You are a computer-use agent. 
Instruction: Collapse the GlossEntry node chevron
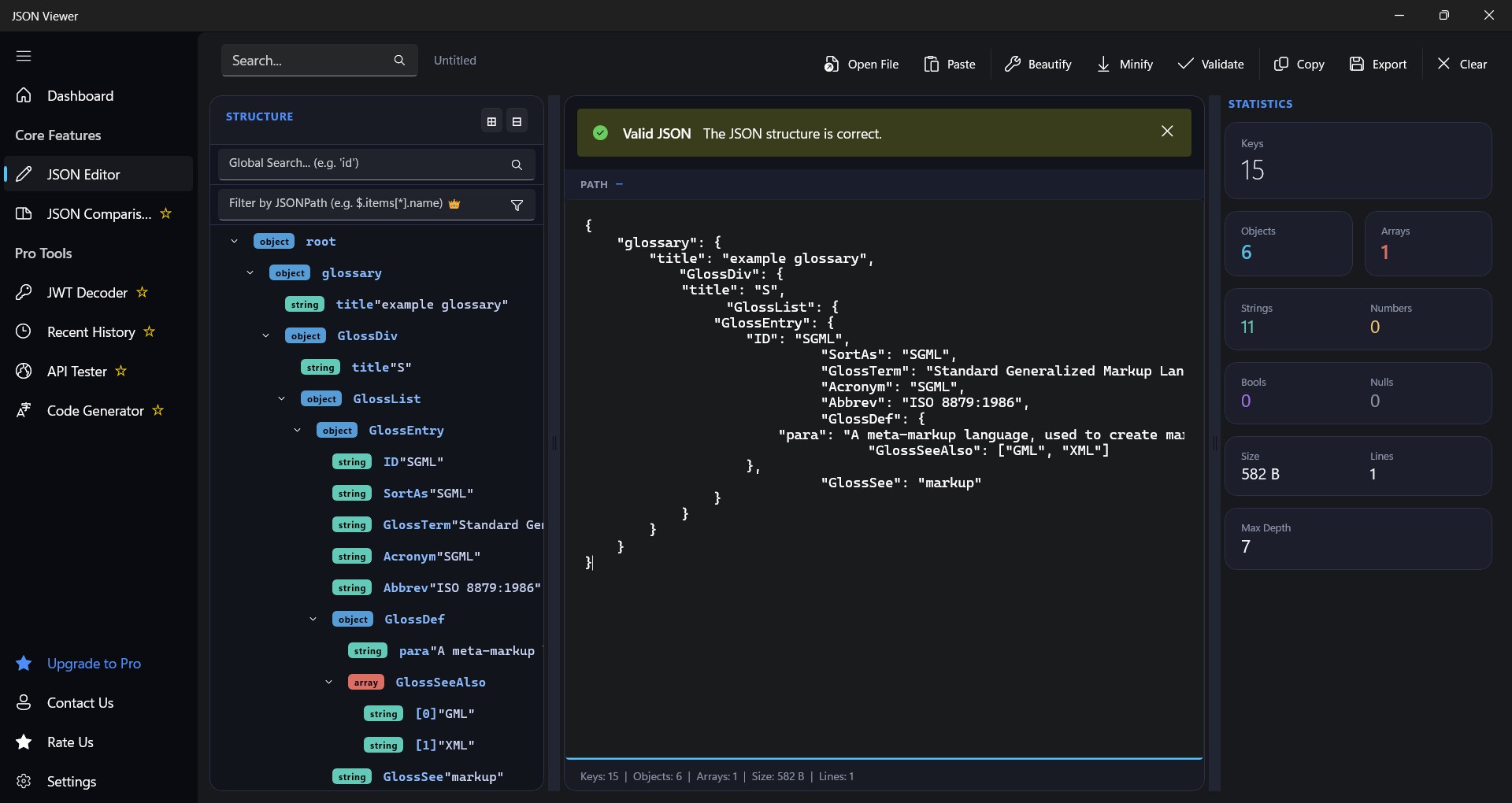[x=297, y=430]
